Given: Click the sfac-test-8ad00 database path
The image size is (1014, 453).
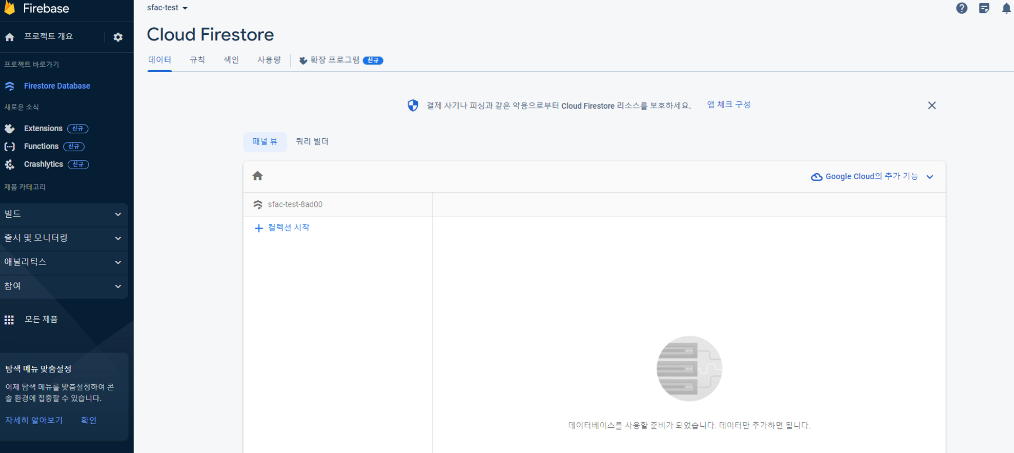Looking at the screenshot, I should [295, 204].
